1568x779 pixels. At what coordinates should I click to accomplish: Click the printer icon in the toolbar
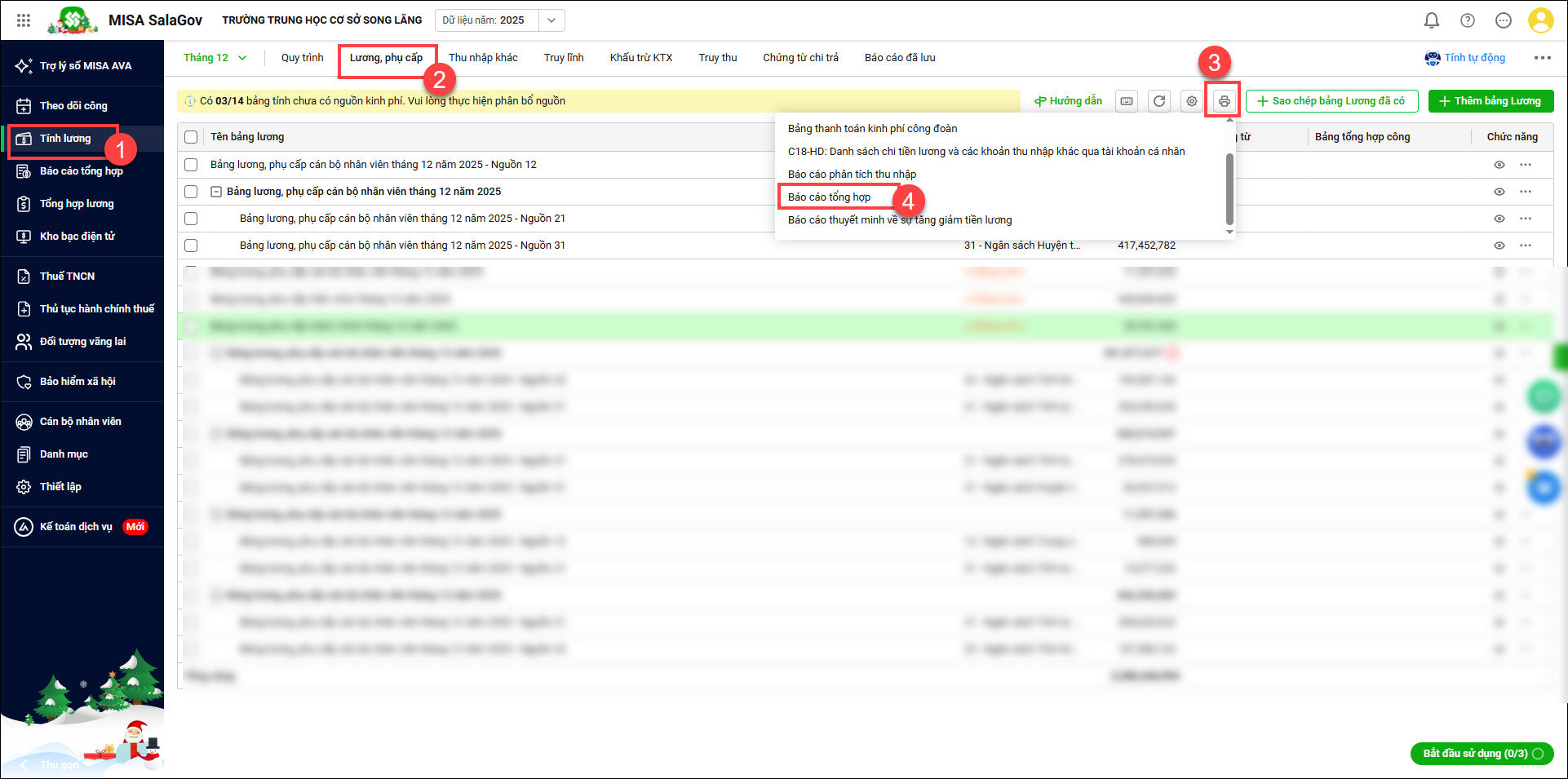[x=1224, y=101]
